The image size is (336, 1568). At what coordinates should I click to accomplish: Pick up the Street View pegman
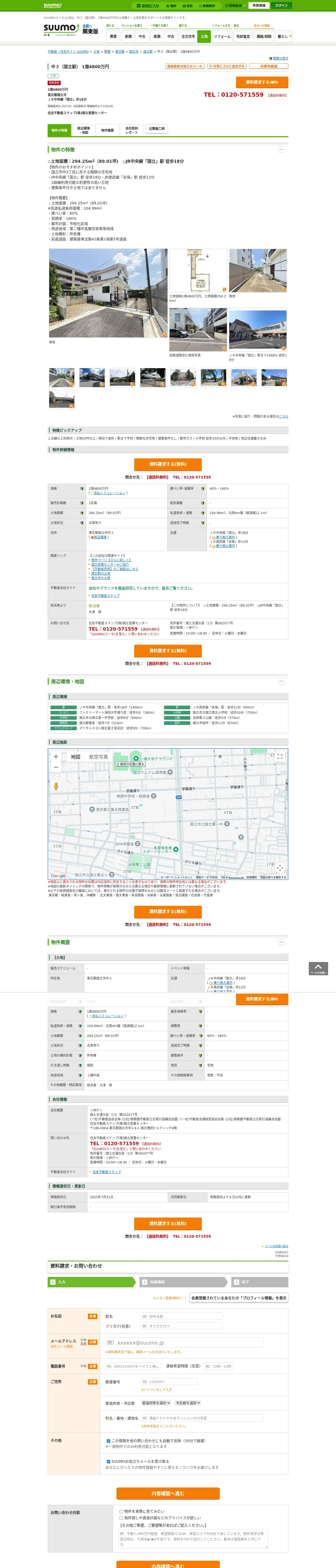(56, 786)
